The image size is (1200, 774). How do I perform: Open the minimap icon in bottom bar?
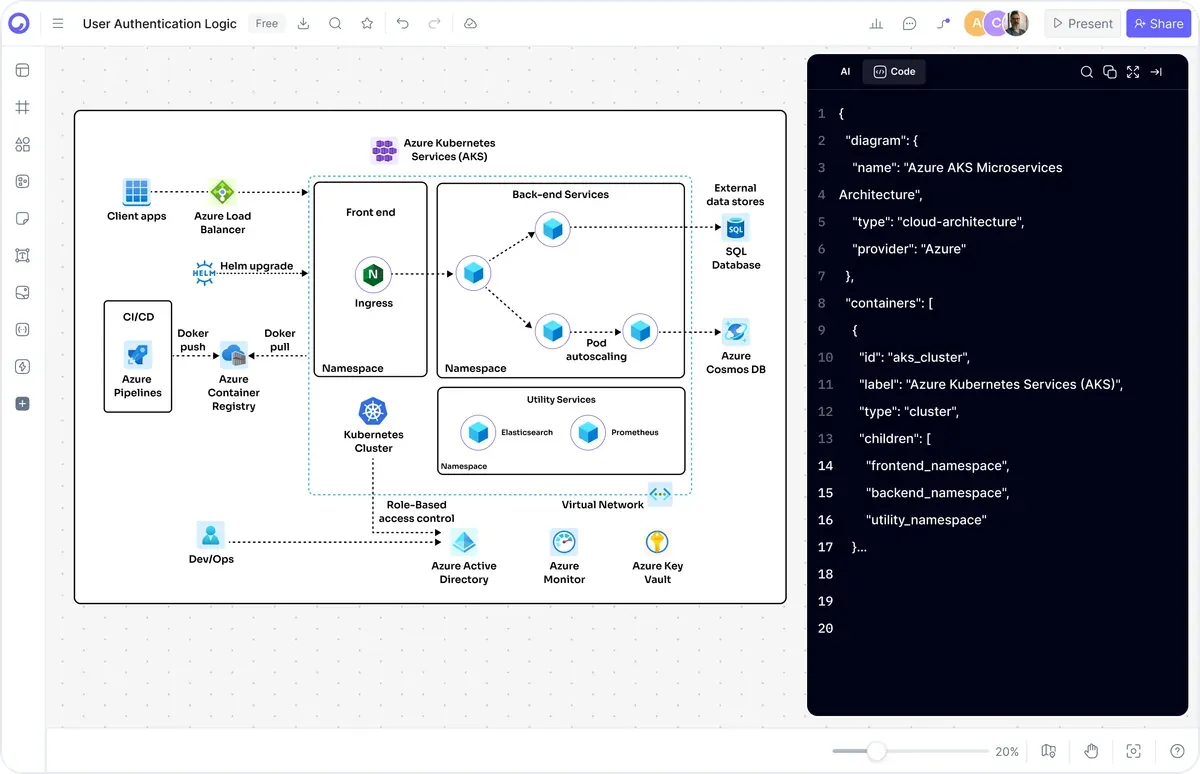[x=1048, y=751]
